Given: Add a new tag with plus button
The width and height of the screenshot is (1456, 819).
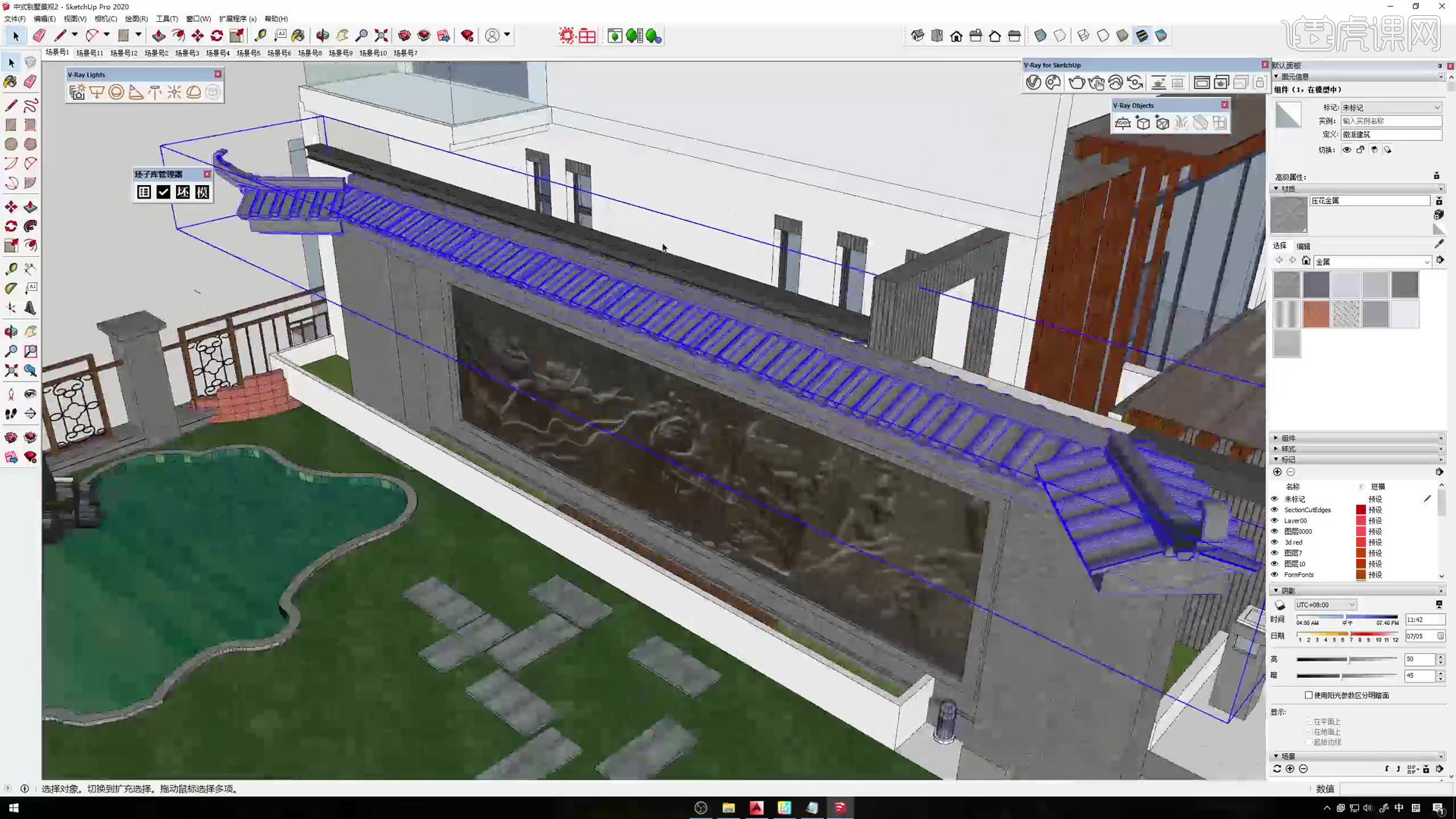Looking at the screenshot, I should 1278,472.
